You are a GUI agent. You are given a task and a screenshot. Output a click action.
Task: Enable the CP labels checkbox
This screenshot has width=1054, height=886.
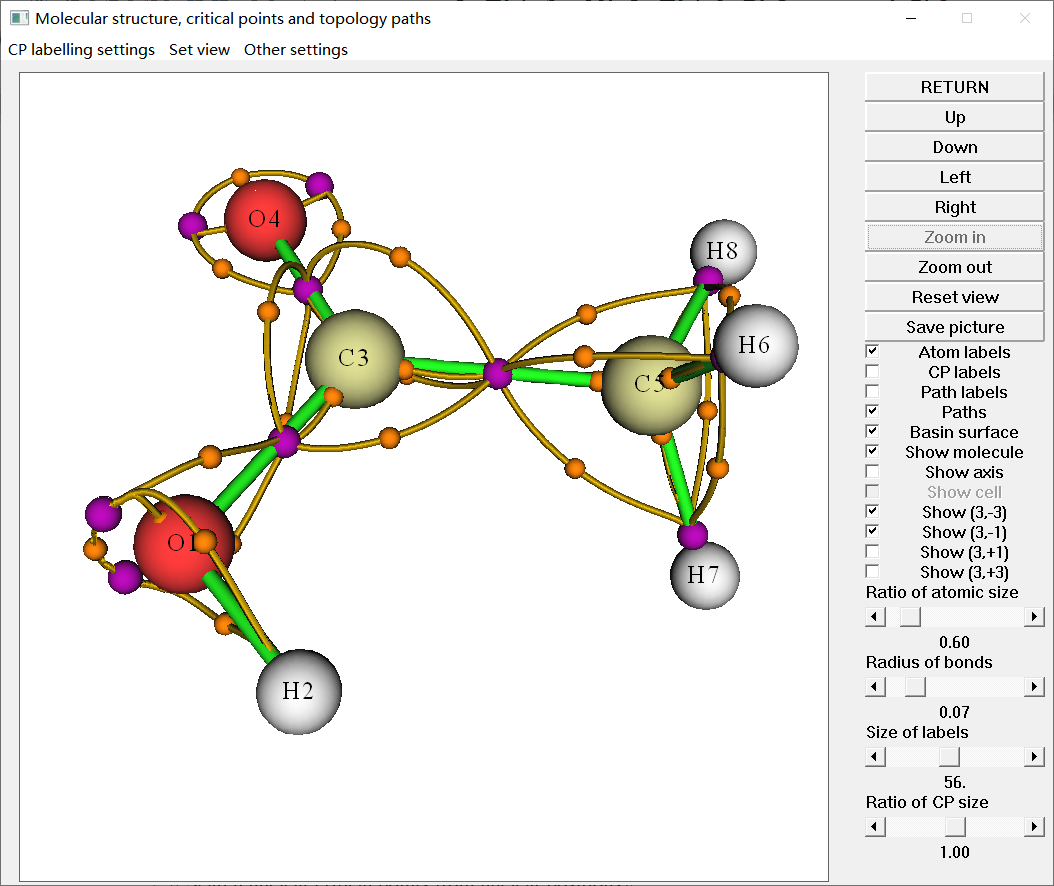[x=872, y=371]
